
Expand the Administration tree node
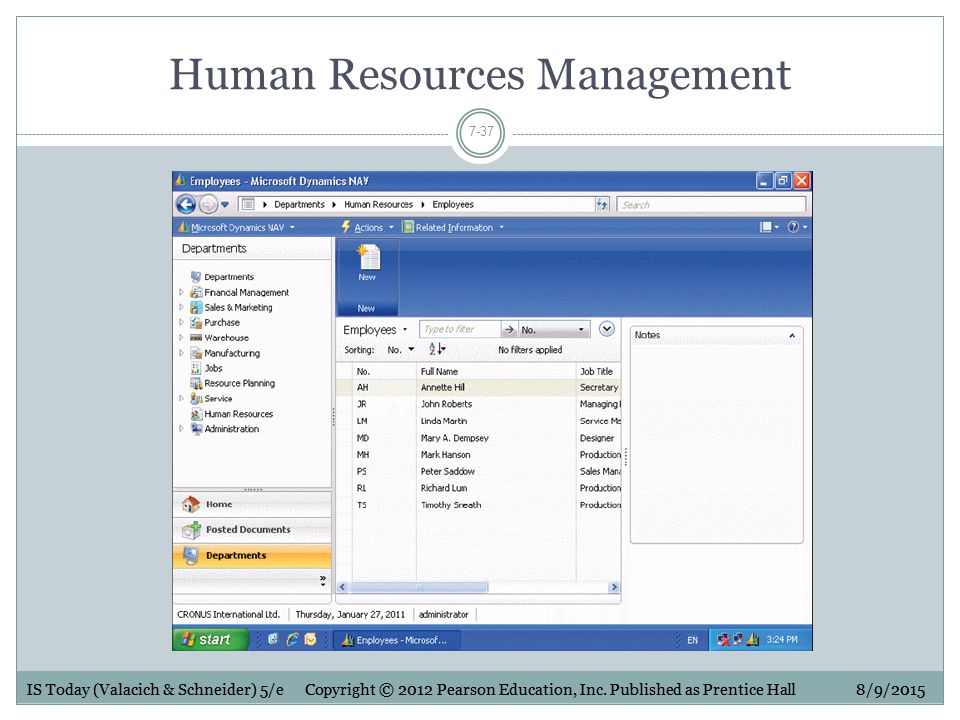click(181, 429)
